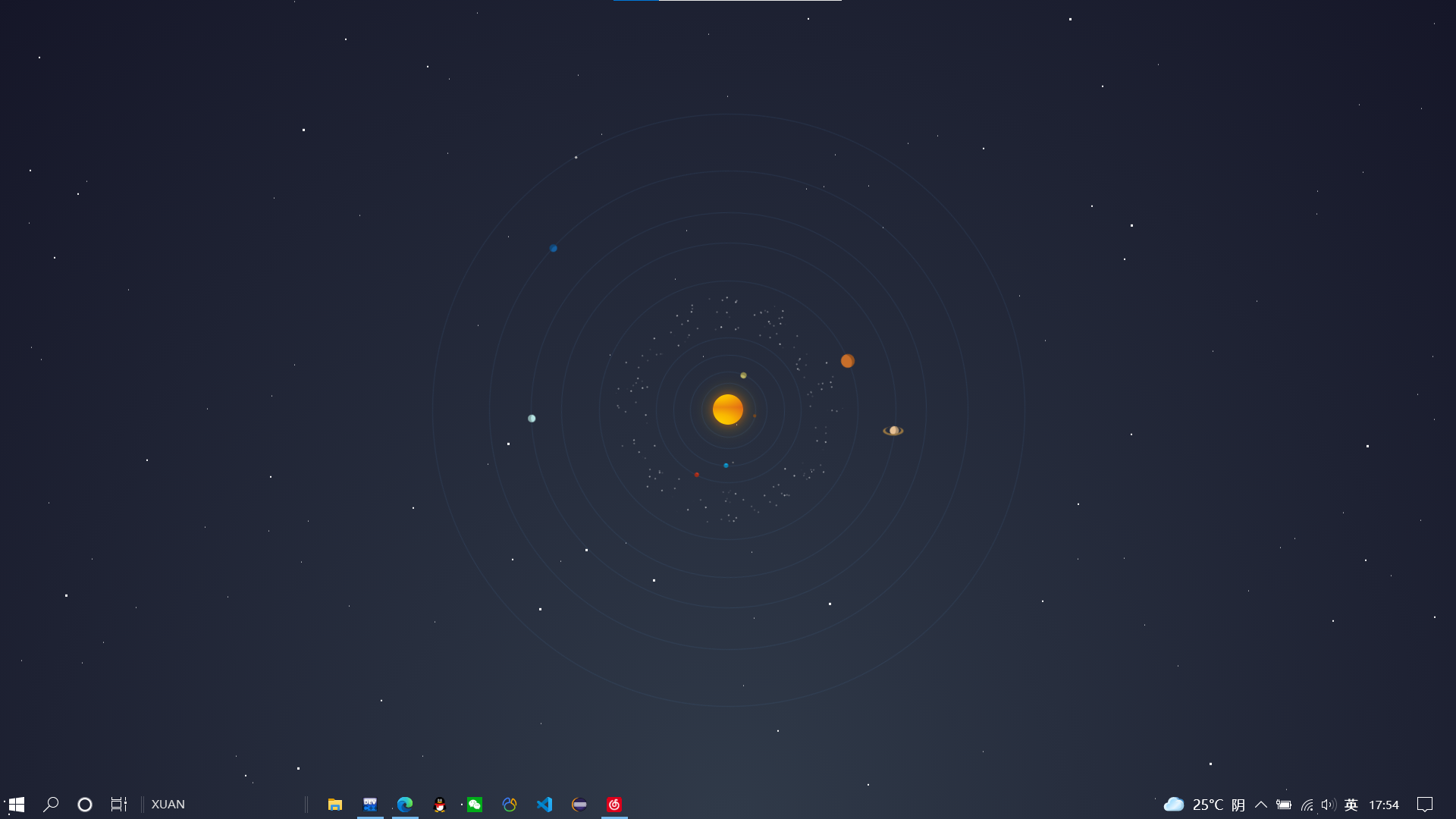Open the Windows Start menu
Screen dimensions: 1456x819
[17, 805]
